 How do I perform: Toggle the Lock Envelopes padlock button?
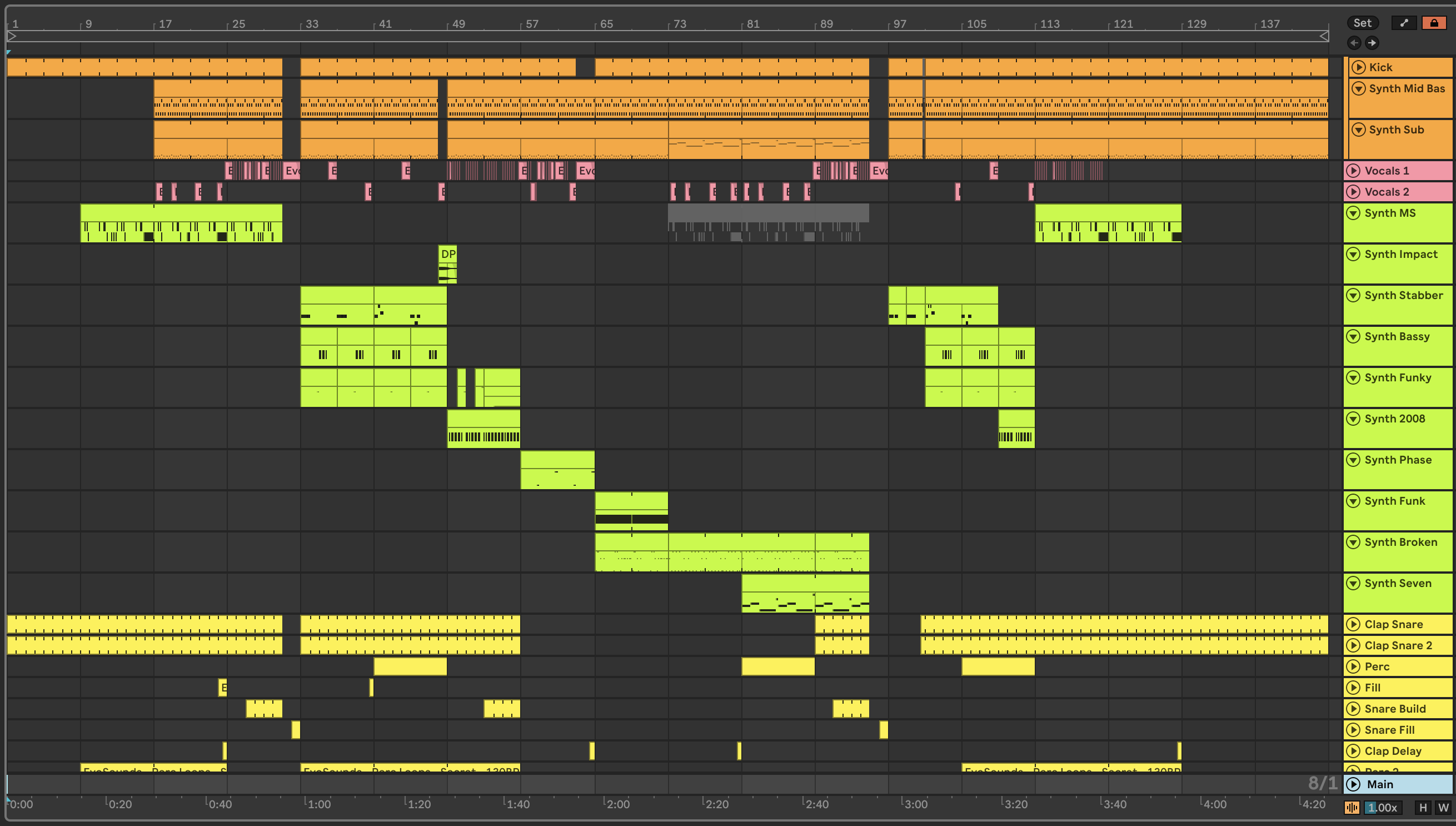pyautogui.click(x=1434, y=23)
